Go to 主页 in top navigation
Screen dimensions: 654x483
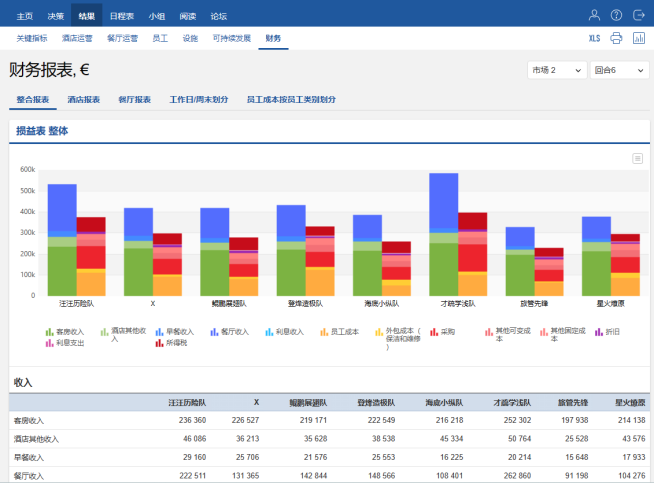(x=25, y=16)
